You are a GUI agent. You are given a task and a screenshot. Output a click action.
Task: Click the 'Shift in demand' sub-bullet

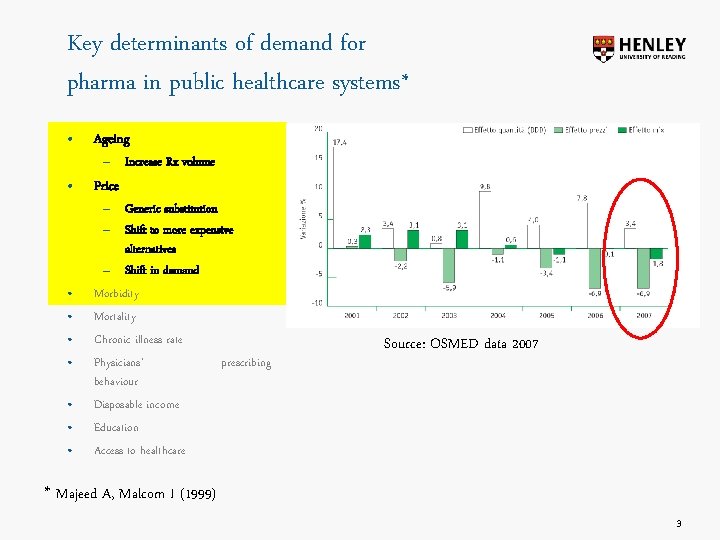[x=162, y=270]
